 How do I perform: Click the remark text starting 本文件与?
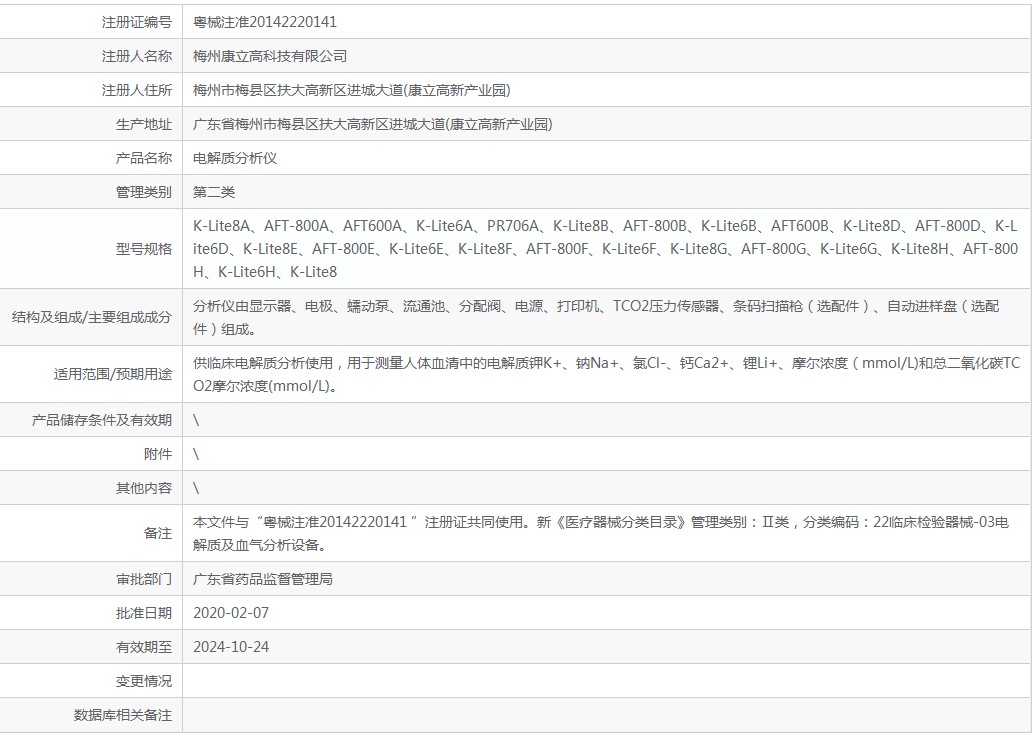[x=601, y=534]
